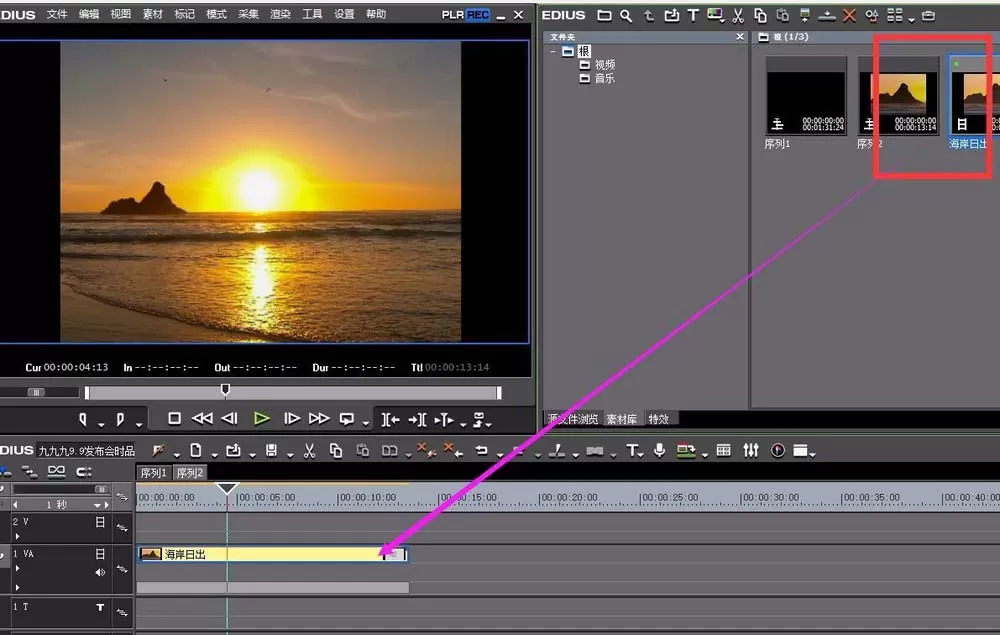Click the red X delete icon in bin toolbar
This screenshot has width=1000, height=635.
(849, 15)
